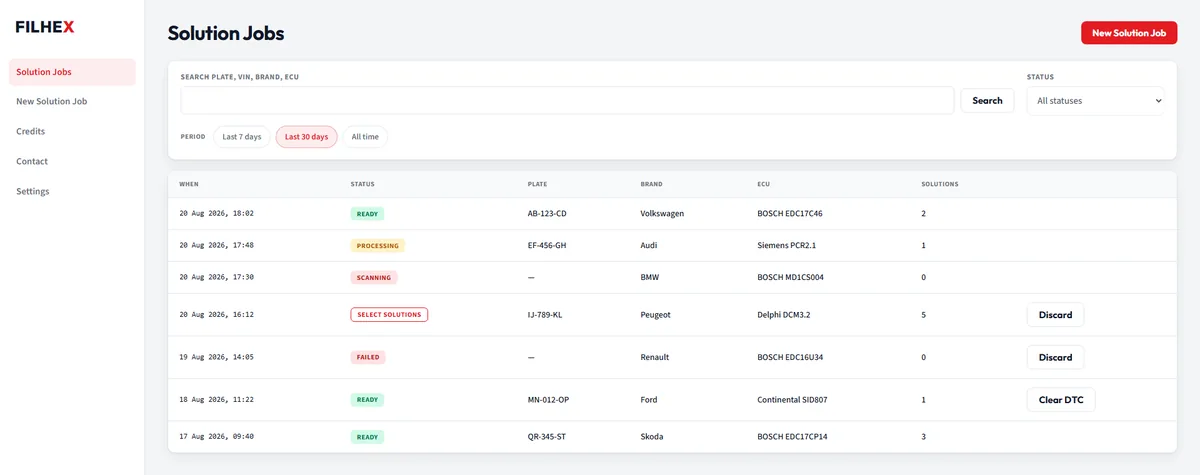Click plate EF-456-GH
1200x475 pixels.
tap(547, 245)
